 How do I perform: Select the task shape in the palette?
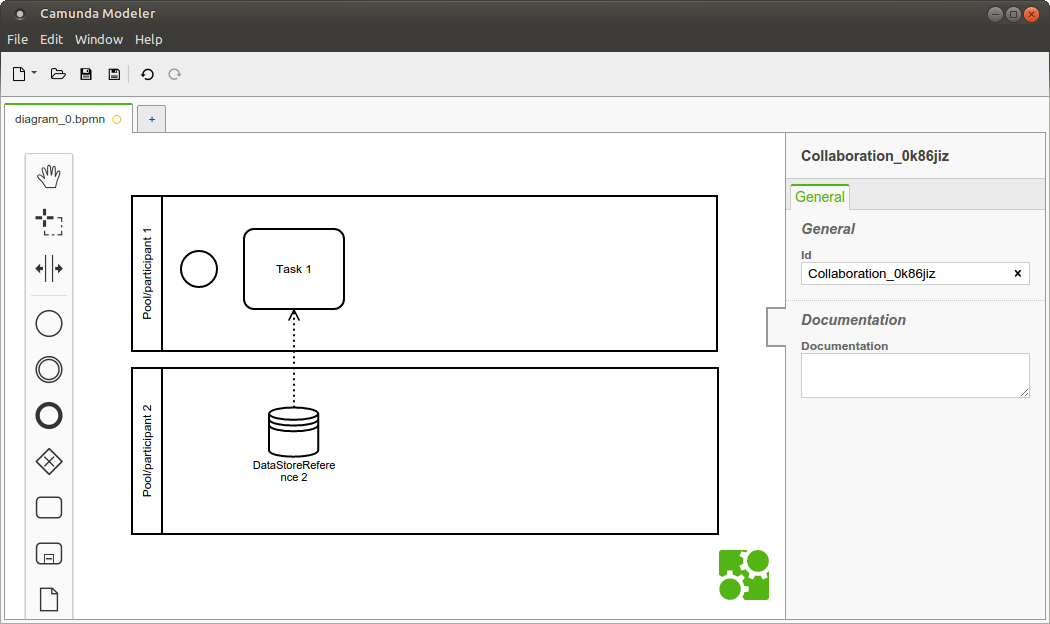(x=49, y=508)
